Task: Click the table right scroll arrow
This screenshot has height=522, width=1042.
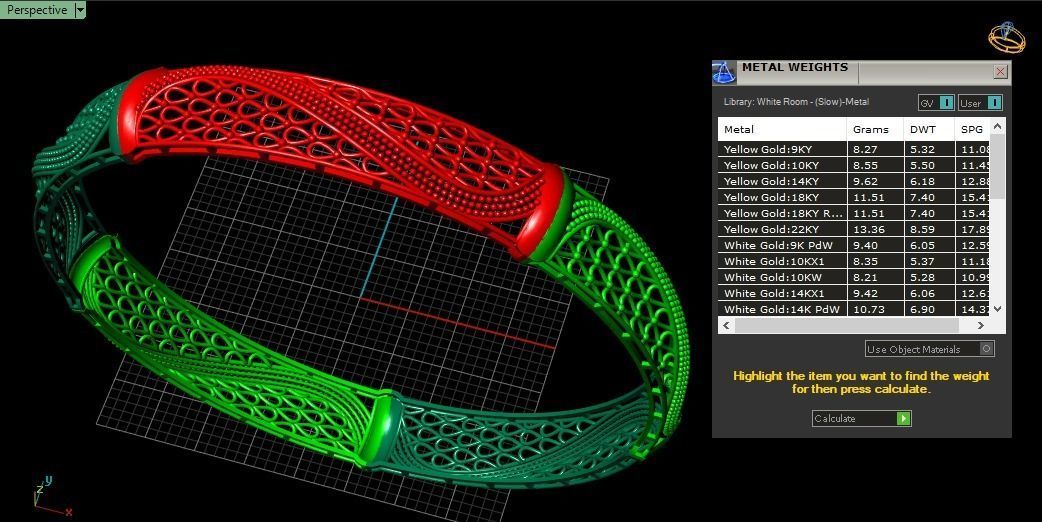Action: (x=981, y=325)
